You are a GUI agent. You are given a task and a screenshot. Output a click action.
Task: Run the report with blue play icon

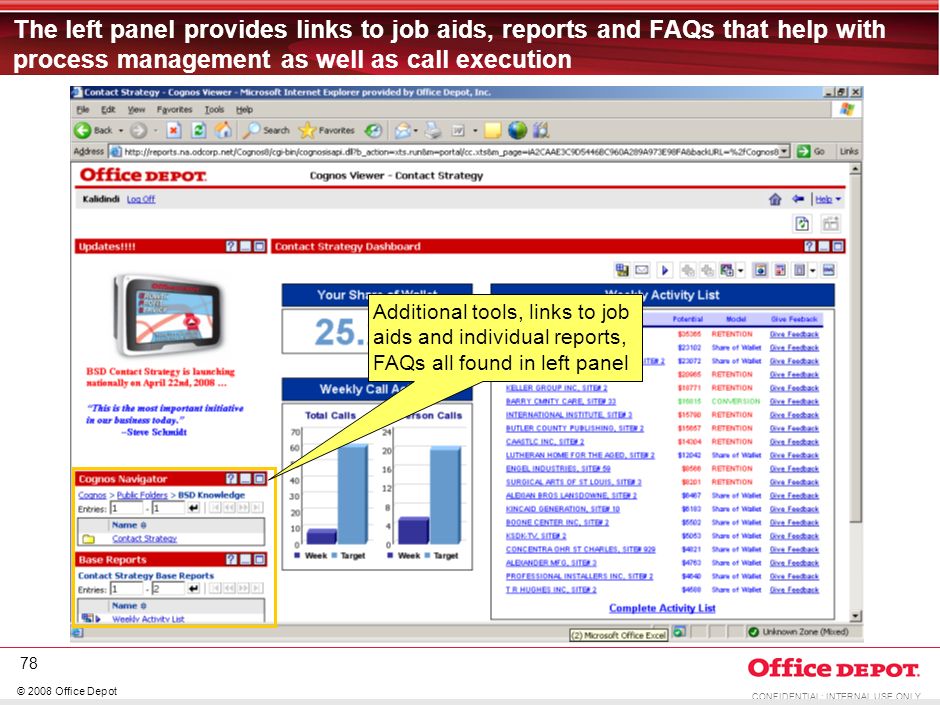click(x=665, y=270)
